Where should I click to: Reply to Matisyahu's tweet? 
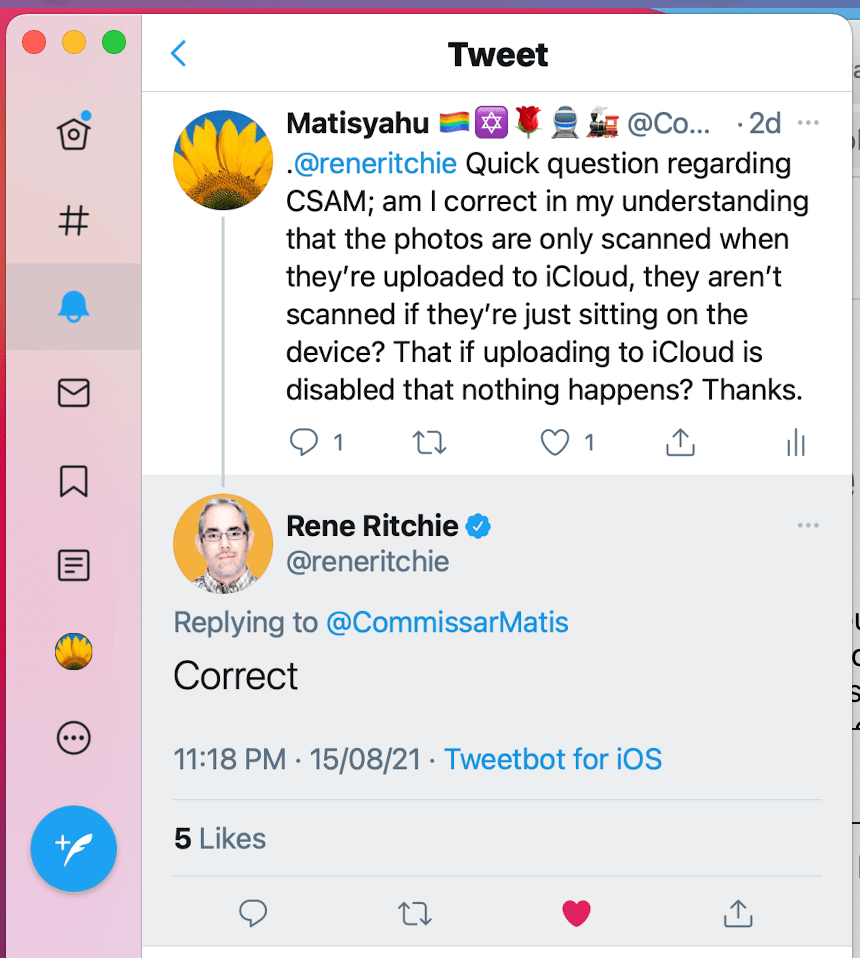pos(303,442)
